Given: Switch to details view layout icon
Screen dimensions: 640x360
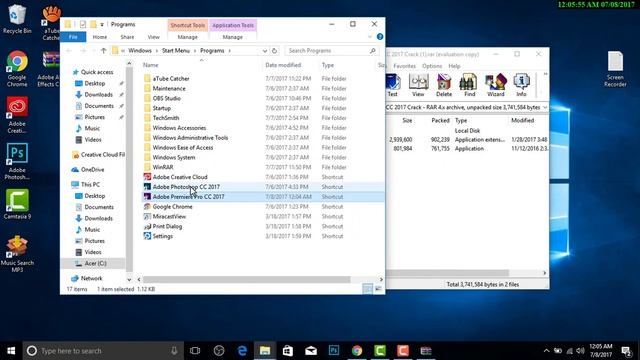Looking at the screenshot, I should (367, 289).
